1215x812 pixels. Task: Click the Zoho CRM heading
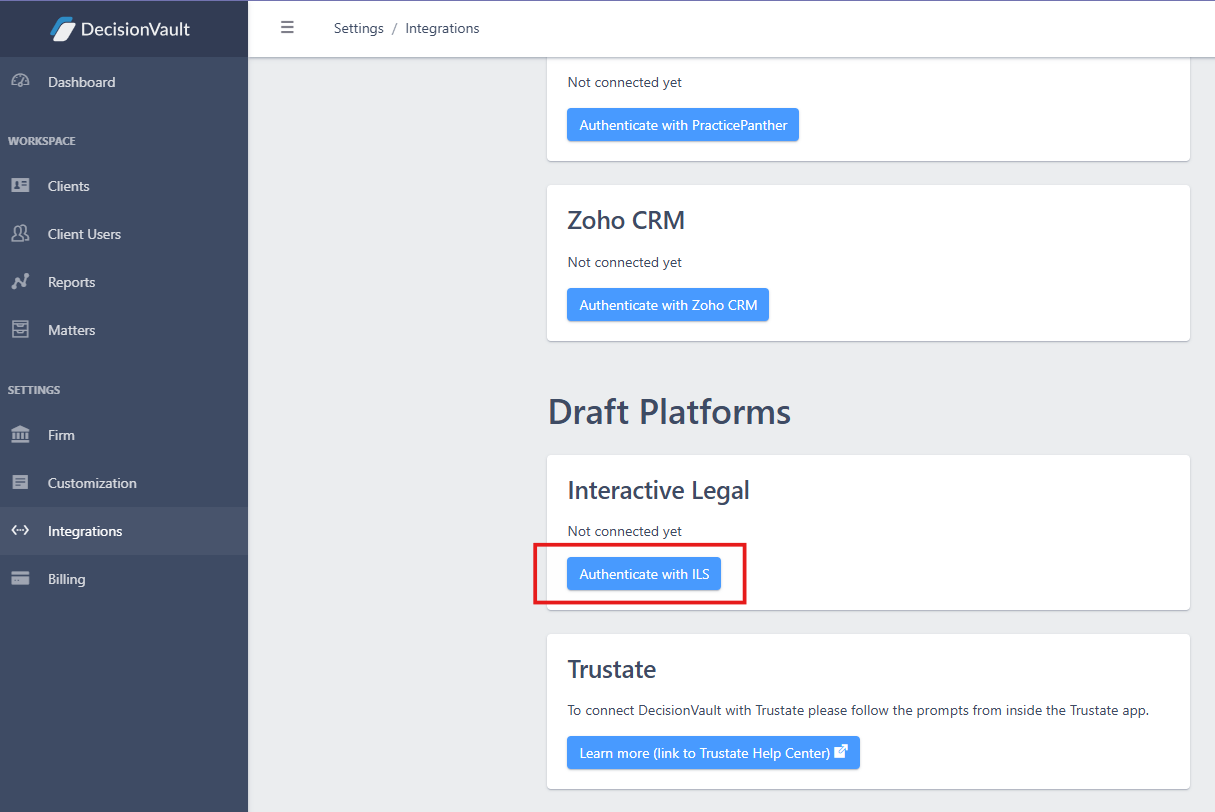[626, 220]
